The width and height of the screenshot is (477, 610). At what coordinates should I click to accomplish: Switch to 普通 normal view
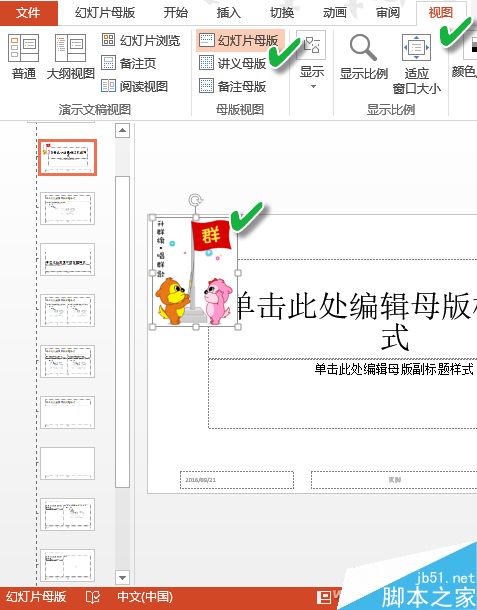coord(23,56)
